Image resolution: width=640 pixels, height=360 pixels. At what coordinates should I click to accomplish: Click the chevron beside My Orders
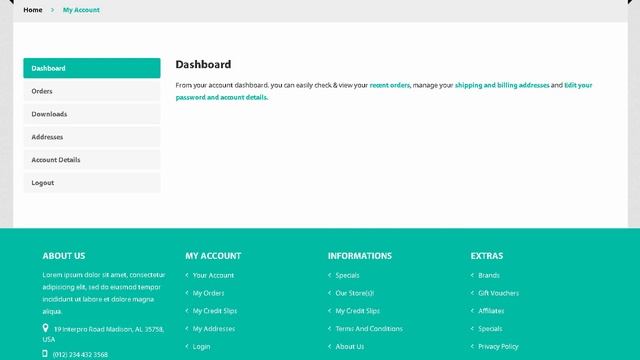[187, 293]
